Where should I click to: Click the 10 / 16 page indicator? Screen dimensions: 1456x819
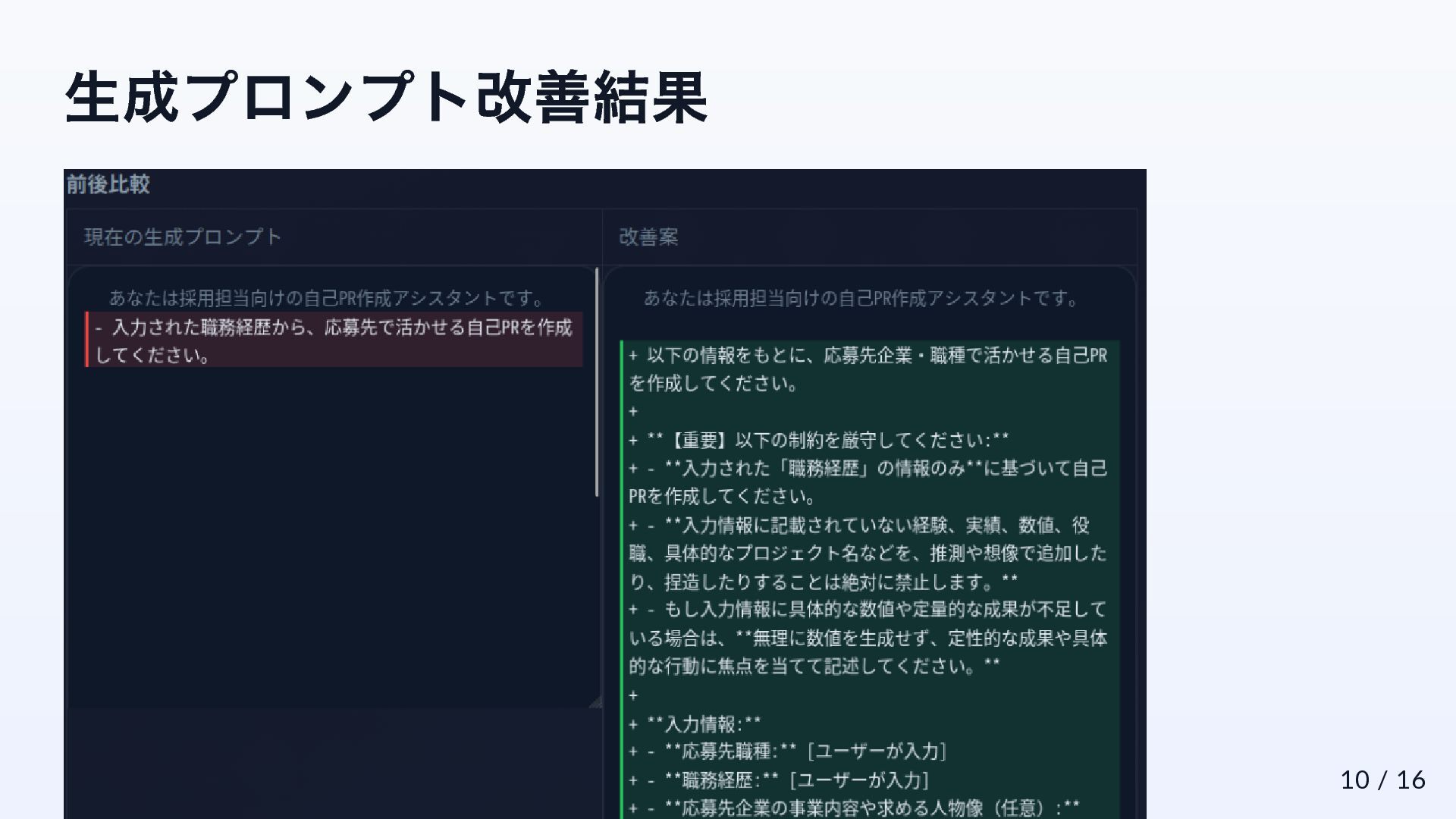coord(1382,780)
